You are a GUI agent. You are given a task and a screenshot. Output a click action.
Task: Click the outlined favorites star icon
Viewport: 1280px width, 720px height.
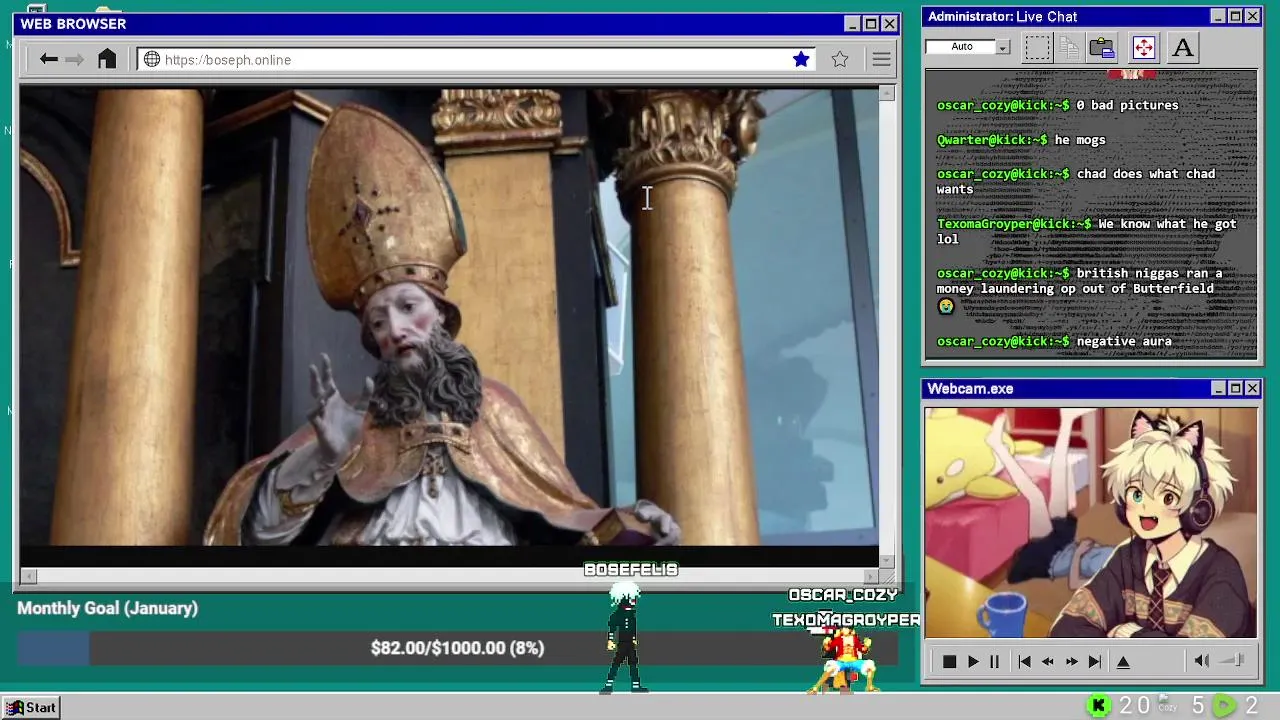[840, 60]
